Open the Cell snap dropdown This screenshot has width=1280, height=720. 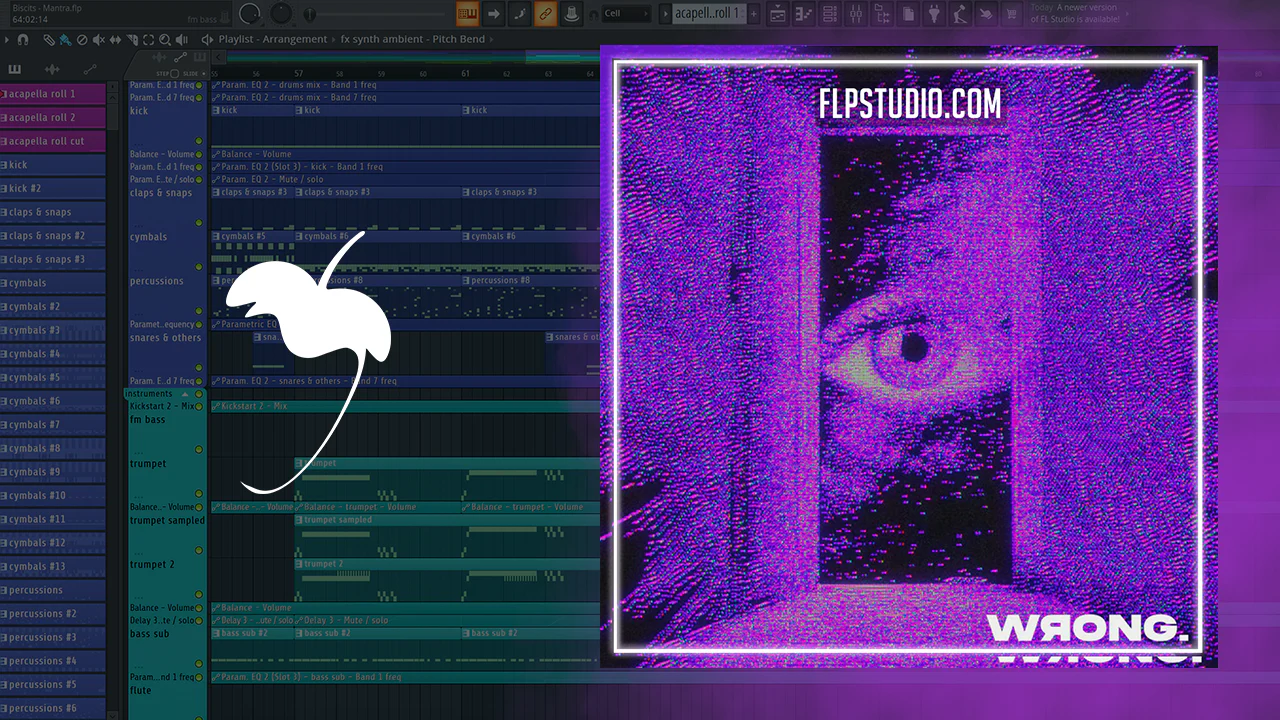pyautogui.click(x=627, y=14)
